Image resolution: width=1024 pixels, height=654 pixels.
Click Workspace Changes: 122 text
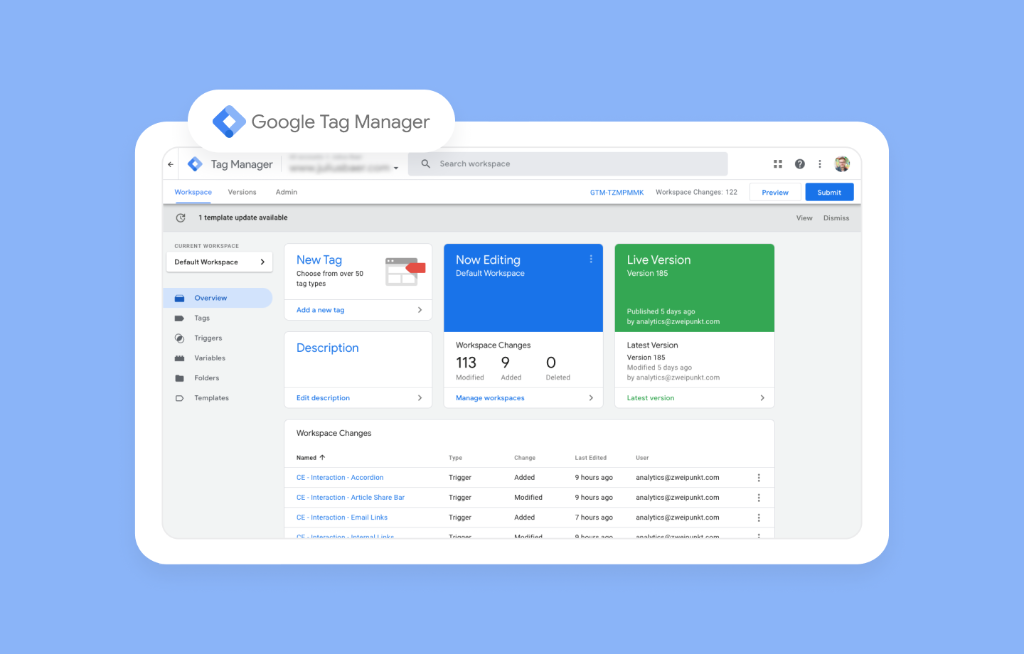coord(696,192)
